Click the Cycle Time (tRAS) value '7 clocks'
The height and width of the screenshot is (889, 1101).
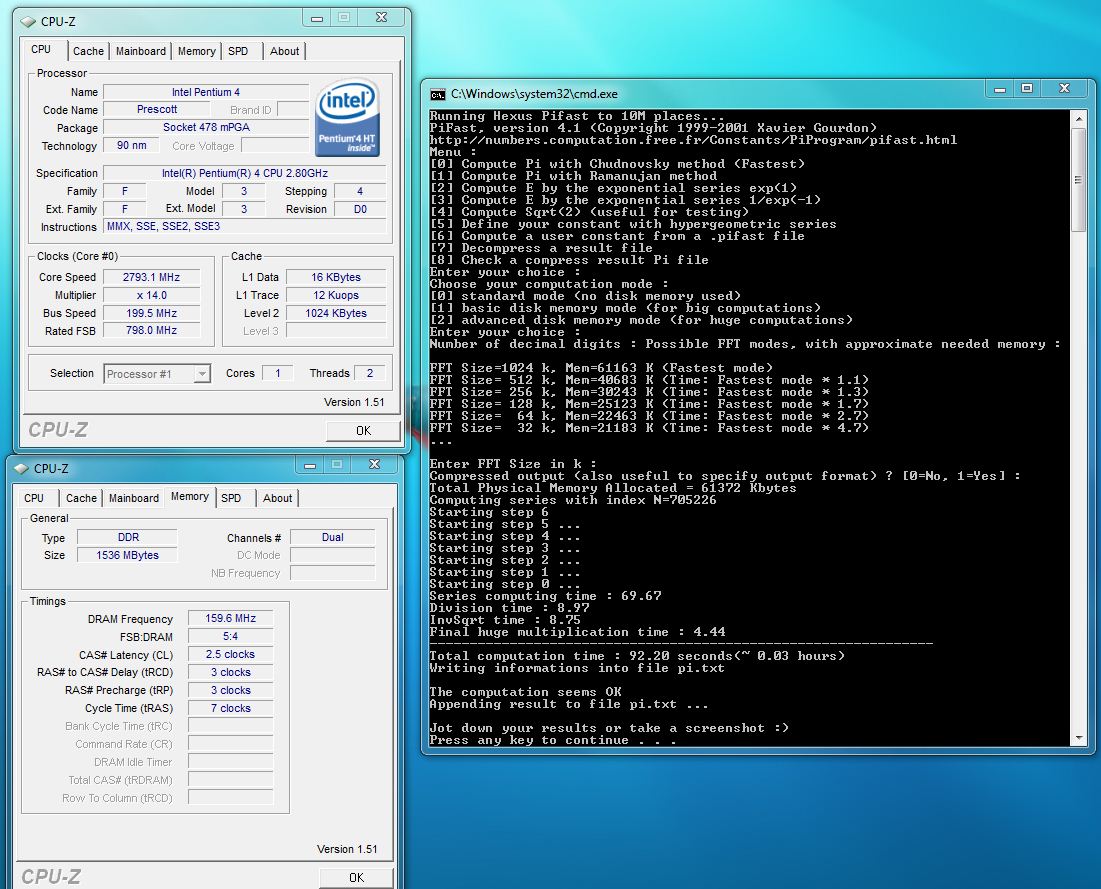point(230,708)
